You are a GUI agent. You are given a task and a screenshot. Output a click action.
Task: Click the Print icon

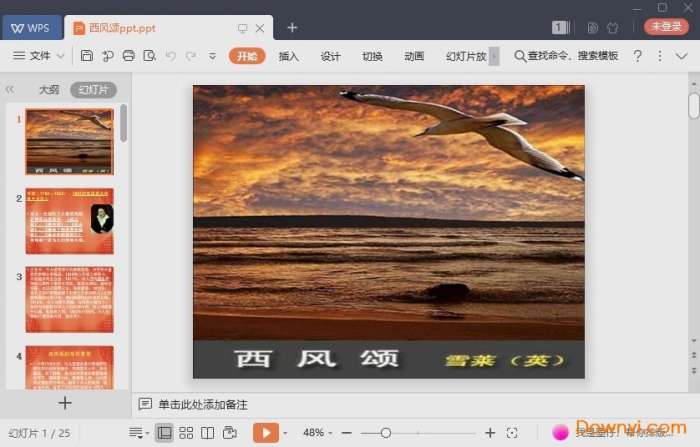129,56
